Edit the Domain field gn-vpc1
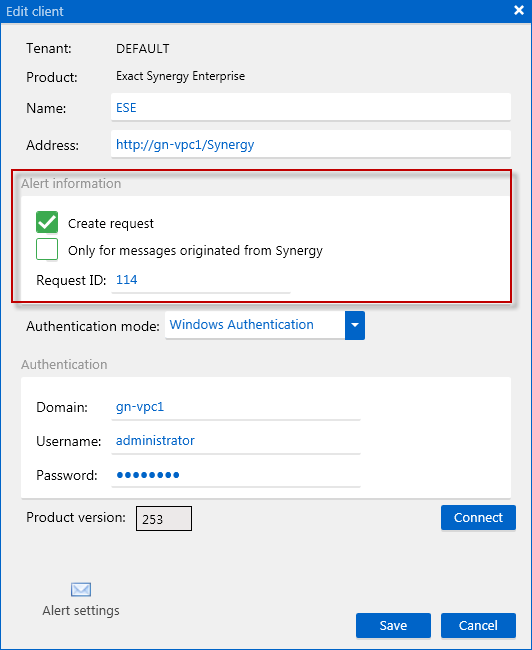The image size is (532, 650). 236,407
